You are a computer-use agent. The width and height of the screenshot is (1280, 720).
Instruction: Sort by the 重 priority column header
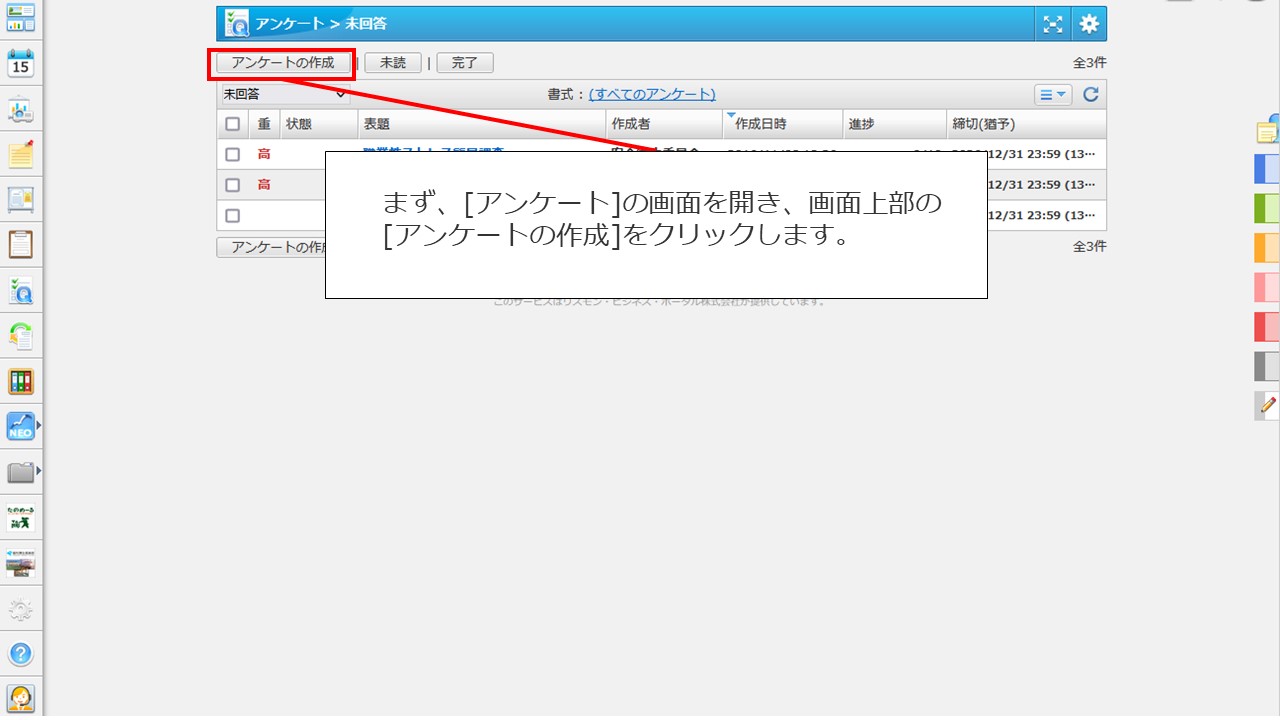pyautogui.click(x=264, y=124)
